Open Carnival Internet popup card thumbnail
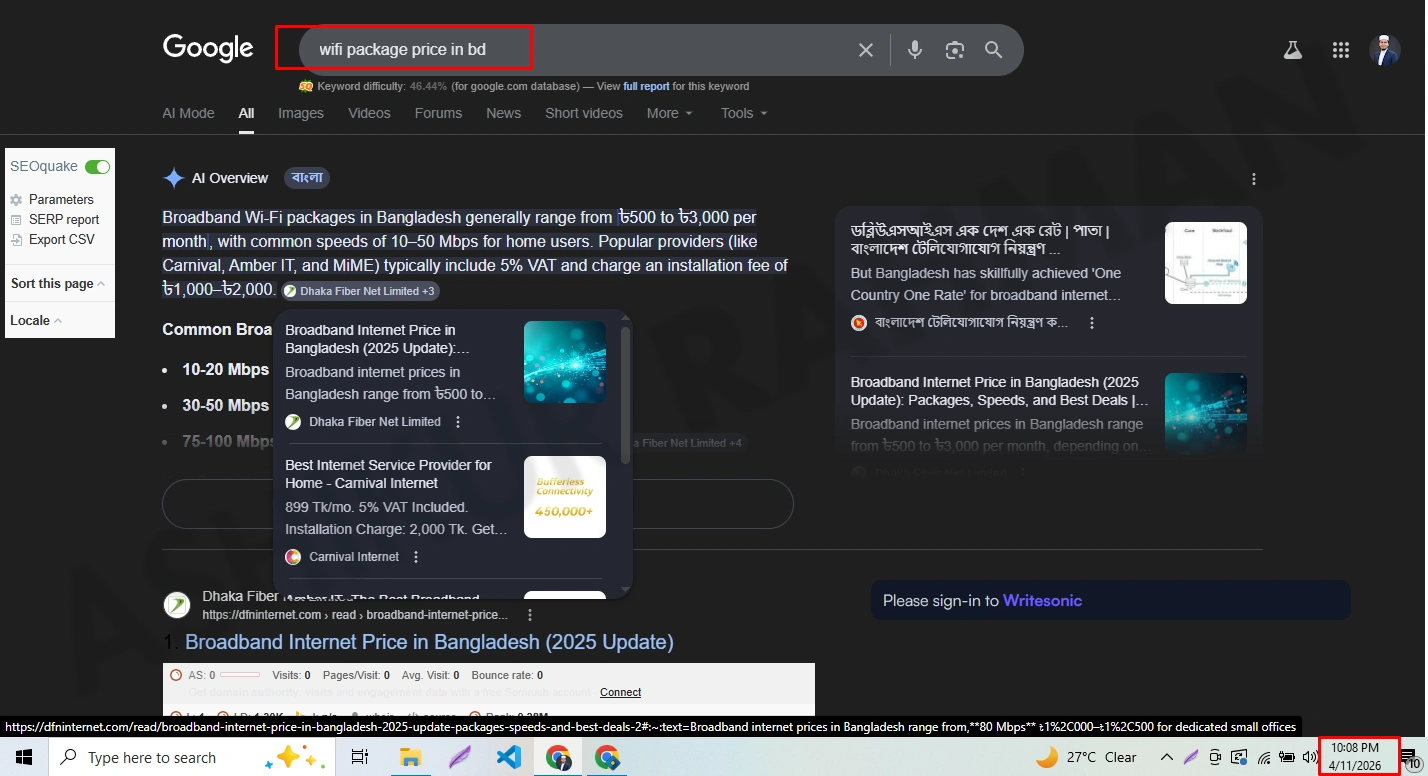Screen dimensions: 1428x776 click(565, 497)
